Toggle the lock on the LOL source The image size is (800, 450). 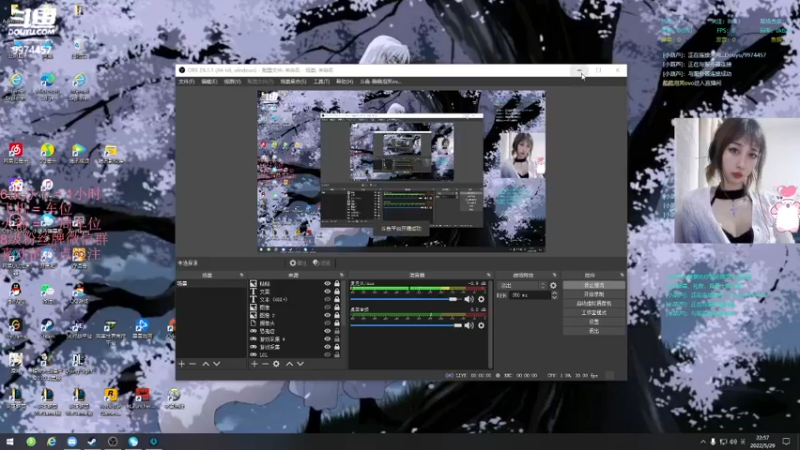(x=337, y=355)
